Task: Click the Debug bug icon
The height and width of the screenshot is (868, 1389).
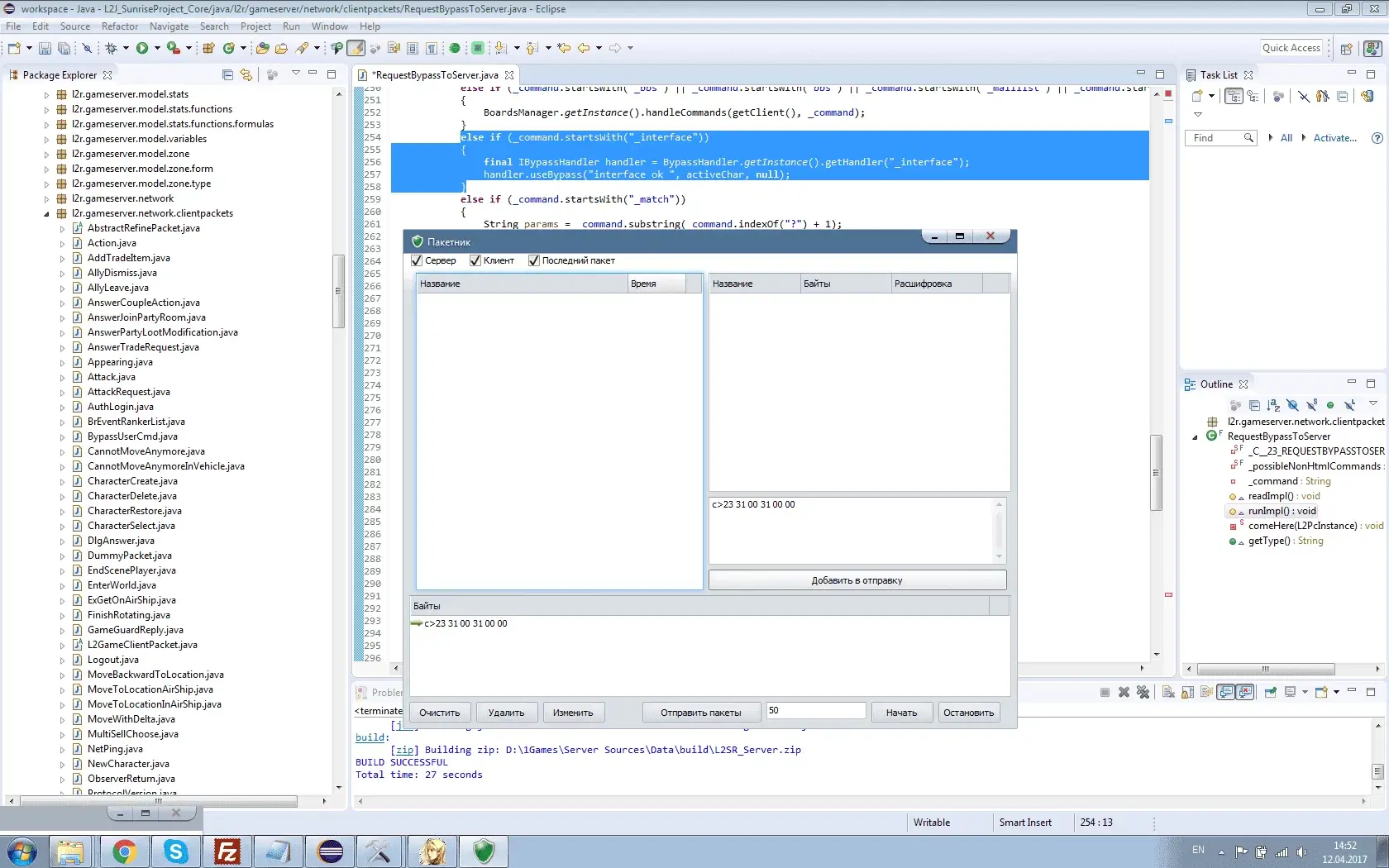Action: click(x=111, y=48)
